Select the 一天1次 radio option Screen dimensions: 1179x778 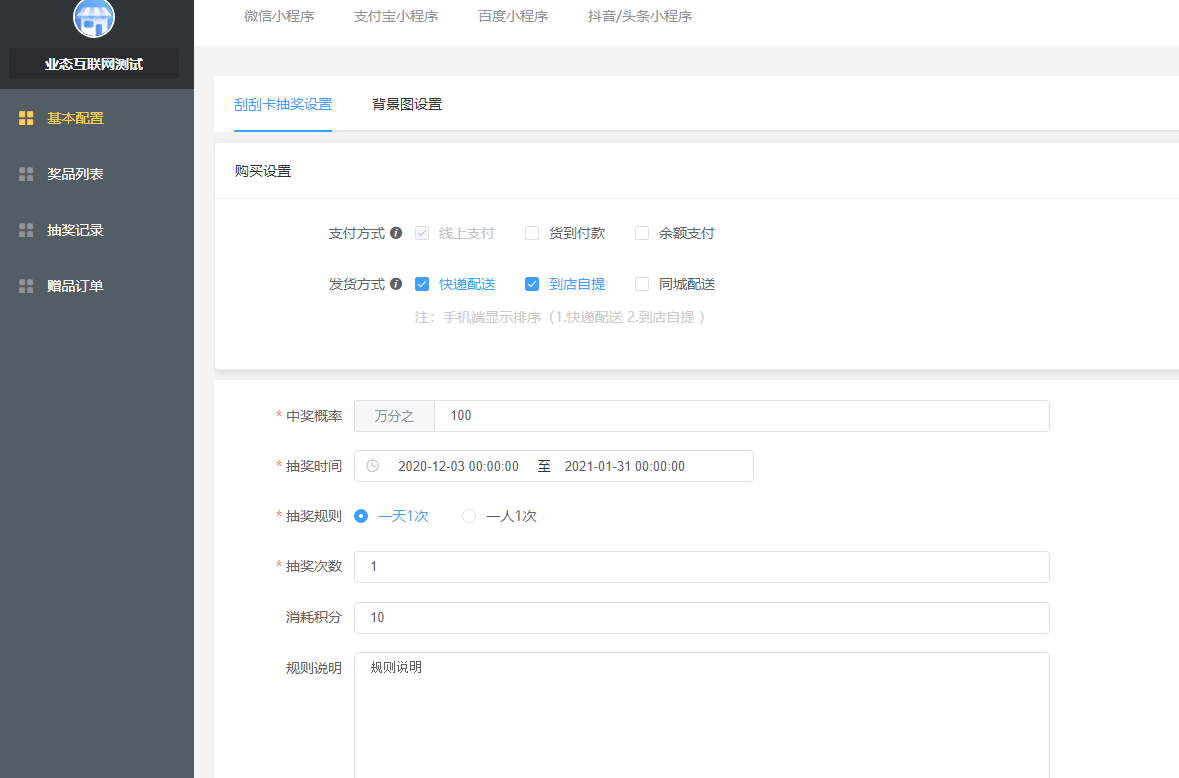361,516
